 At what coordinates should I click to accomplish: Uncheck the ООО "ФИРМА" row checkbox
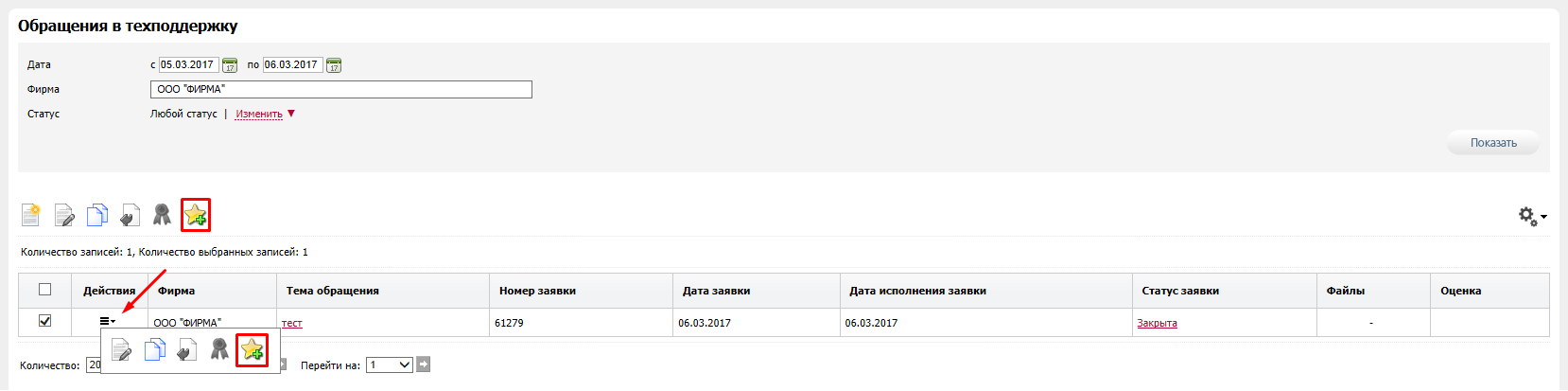click(x=44, y=321)
